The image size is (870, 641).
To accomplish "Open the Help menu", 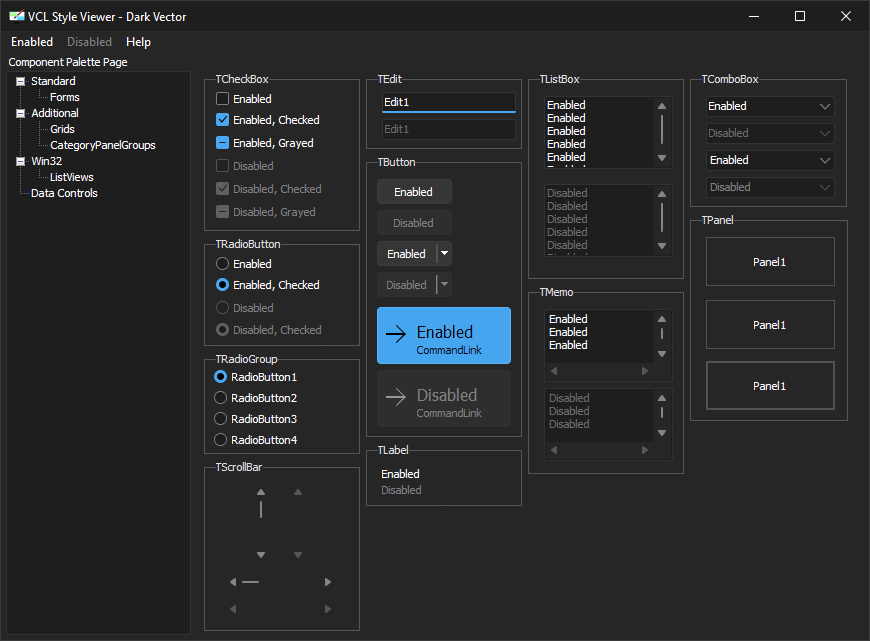I will pos(138,42).
